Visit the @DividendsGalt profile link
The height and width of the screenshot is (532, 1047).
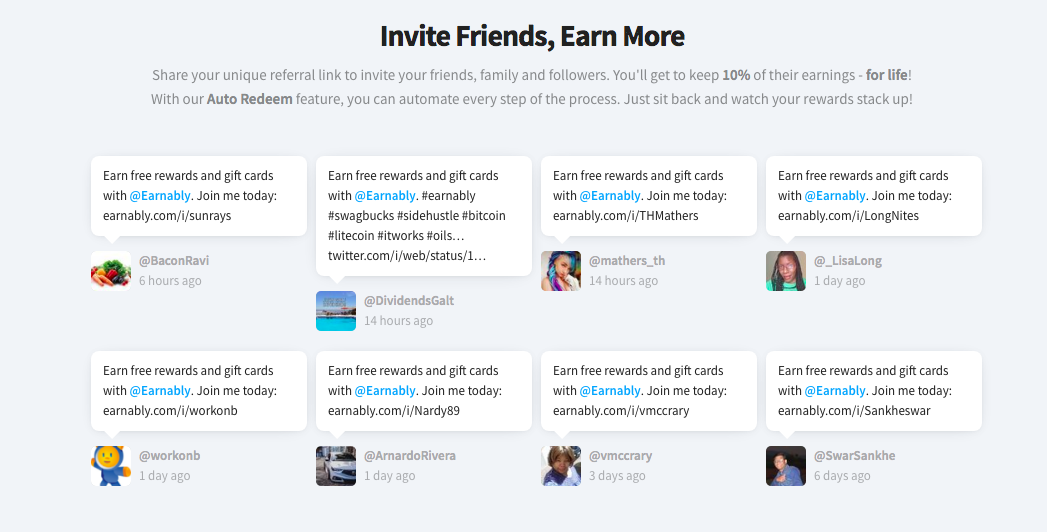(409, 301)
